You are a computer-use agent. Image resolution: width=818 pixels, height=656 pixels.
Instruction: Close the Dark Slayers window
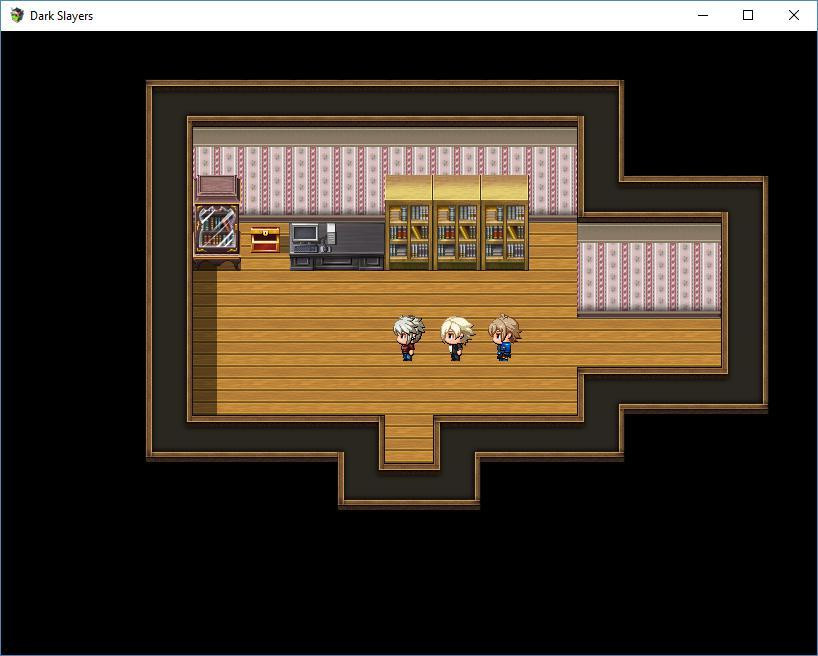click(793, 15)
